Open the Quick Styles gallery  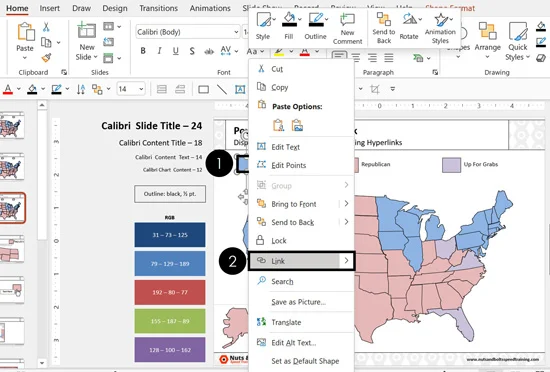518,41
